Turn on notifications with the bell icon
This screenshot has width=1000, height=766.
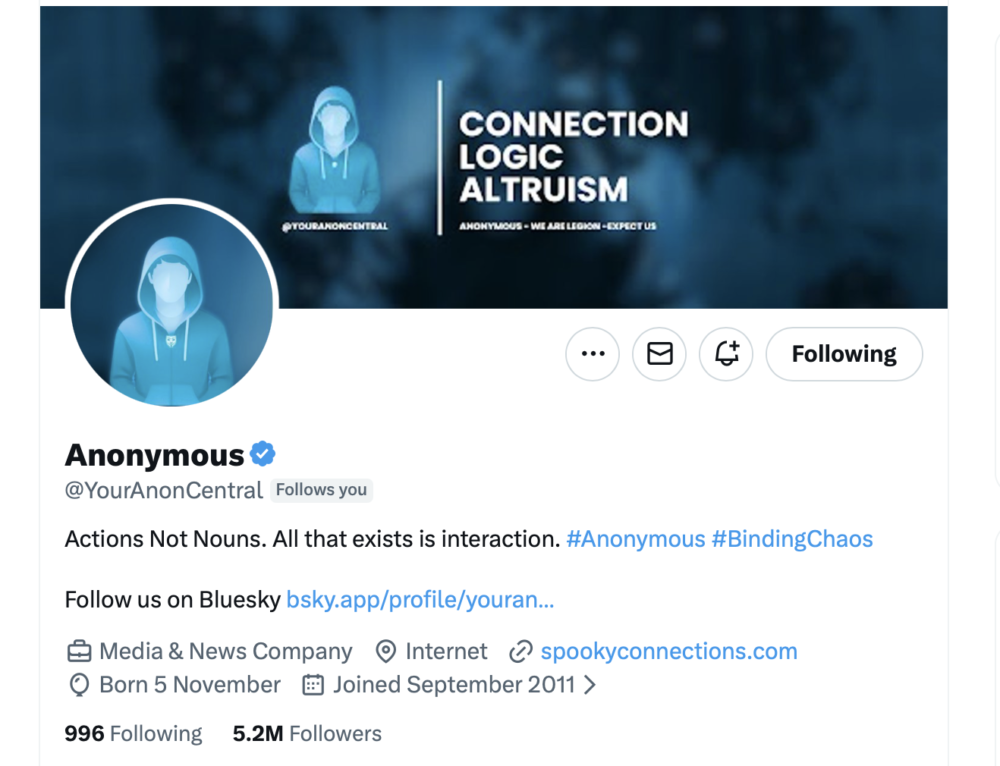tap(727, 354)
